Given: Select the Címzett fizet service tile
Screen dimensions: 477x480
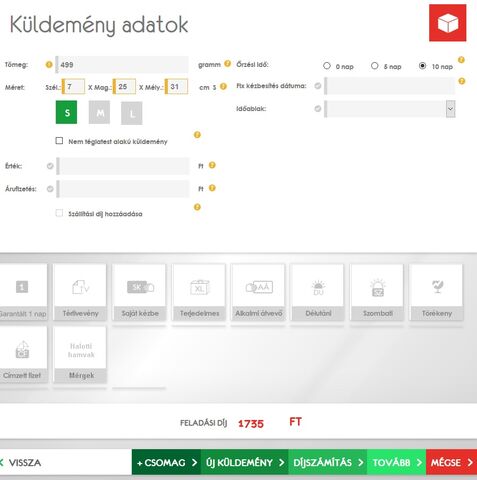Looking at the screenshot, I should pyautogui.click(x=23, y=354).
